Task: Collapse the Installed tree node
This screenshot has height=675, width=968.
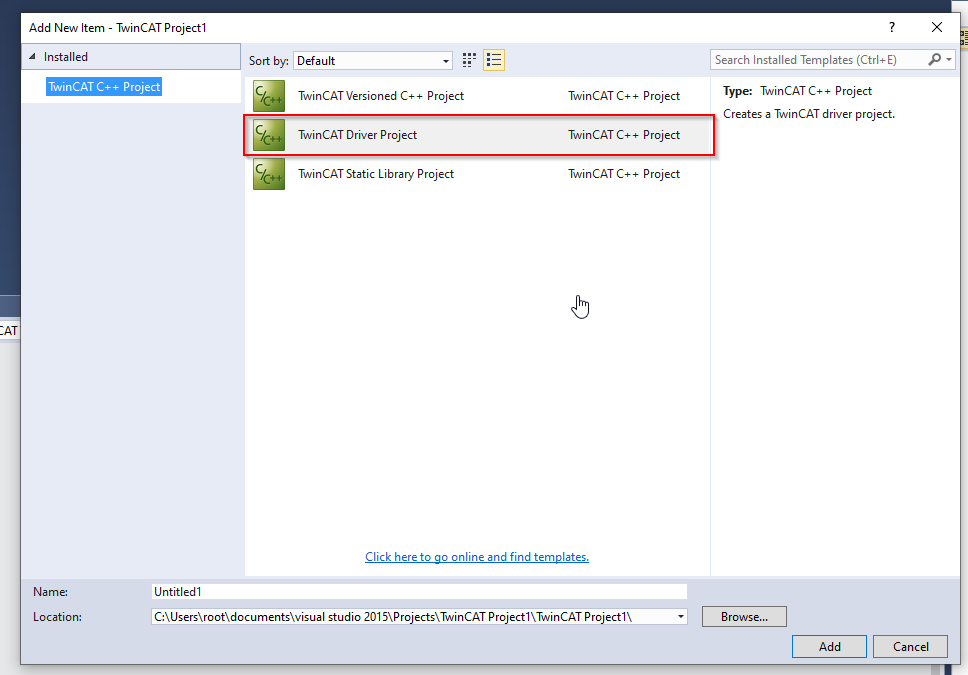Action: [x=32, y=56]
